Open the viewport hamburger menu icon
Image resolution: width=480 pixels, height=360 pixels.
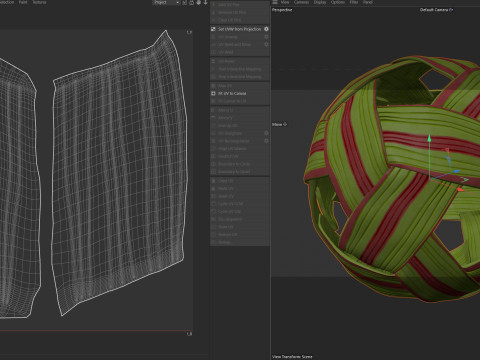(275, 2)
